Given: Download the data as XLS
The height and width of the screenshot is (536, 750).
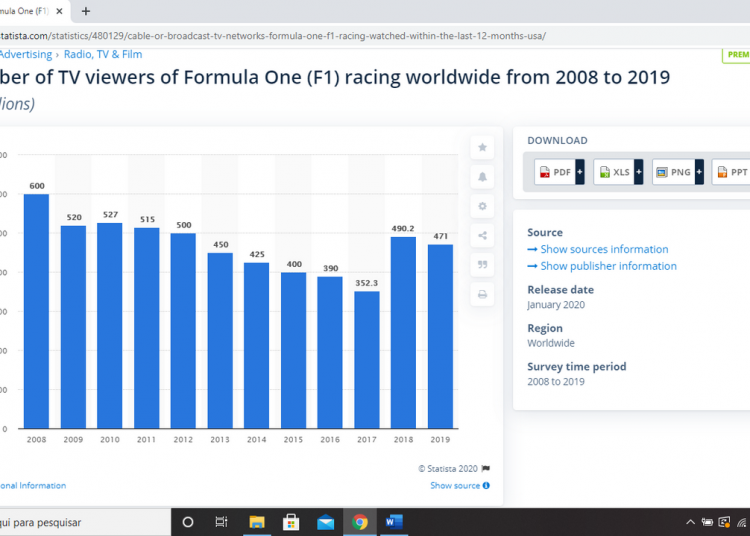Looking at the screenshot, I should pyautogui.click(x=614, y=172).
